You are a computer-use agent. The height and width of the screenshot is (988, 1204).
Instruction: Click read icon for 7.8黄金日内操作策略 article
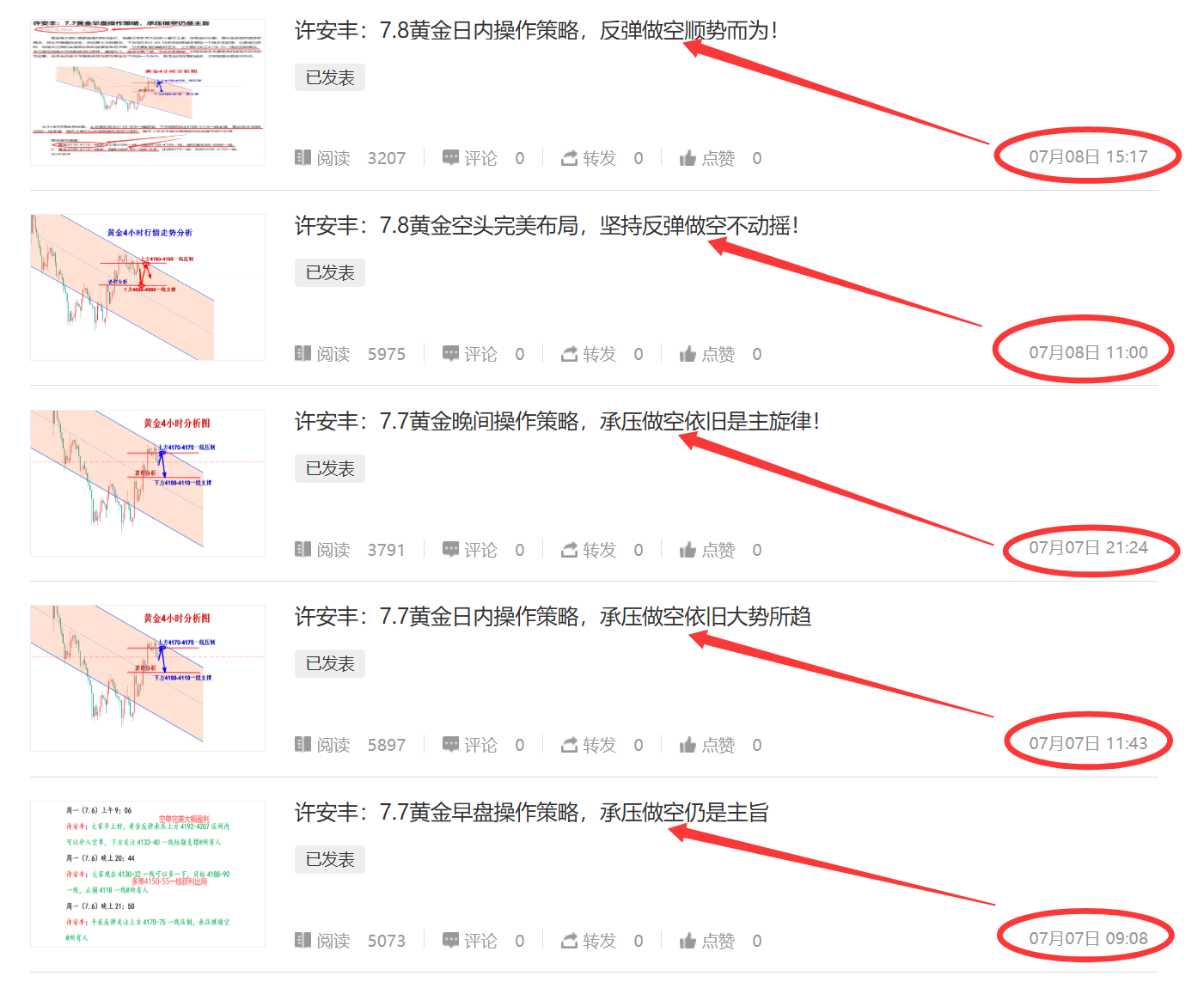[x=303, y=157]
